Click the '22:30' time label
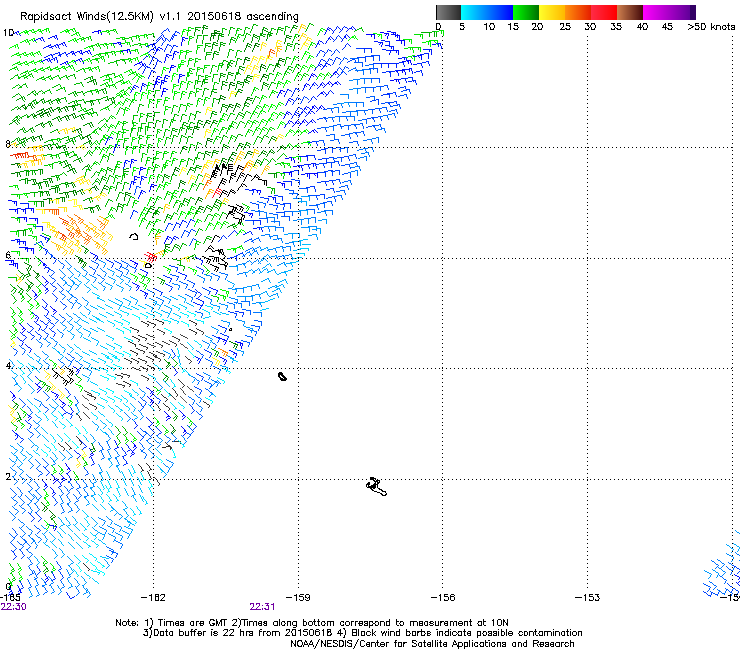The image size is (740, 650). pyautogui.click(x=14, y=607)
